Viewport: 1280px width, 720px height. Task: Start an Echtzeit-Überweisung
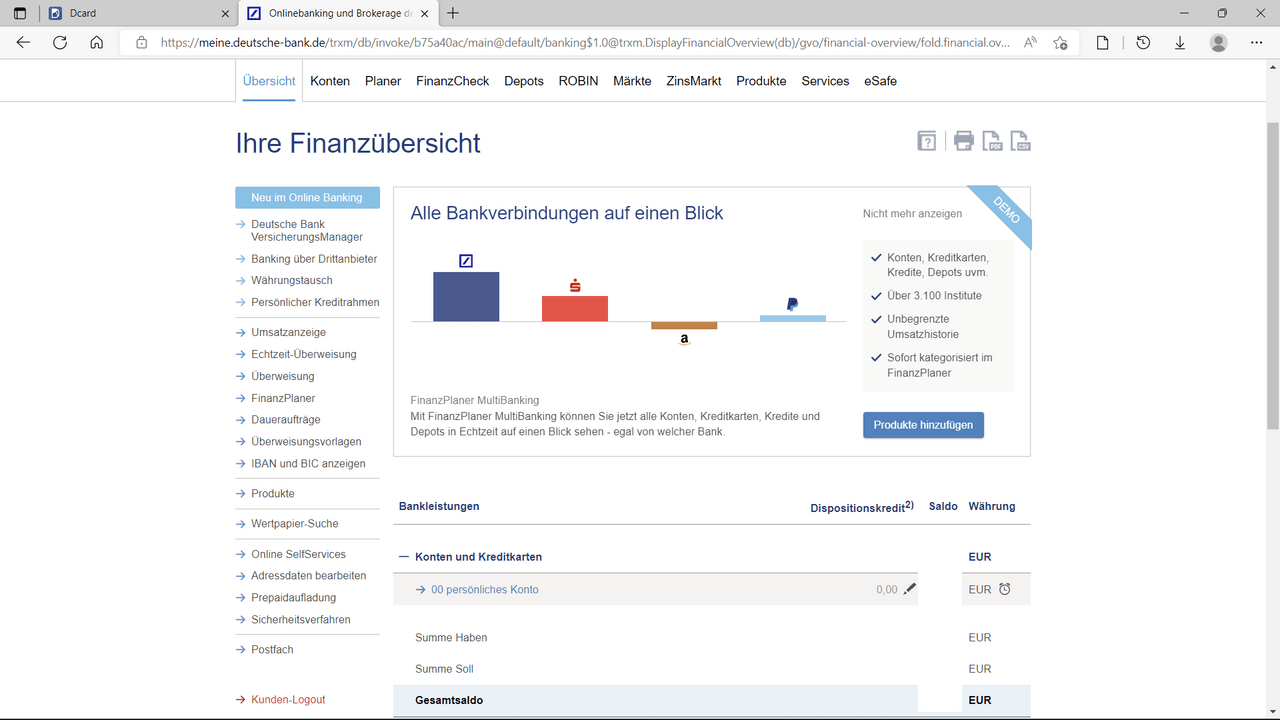click(x=304, y=354)
